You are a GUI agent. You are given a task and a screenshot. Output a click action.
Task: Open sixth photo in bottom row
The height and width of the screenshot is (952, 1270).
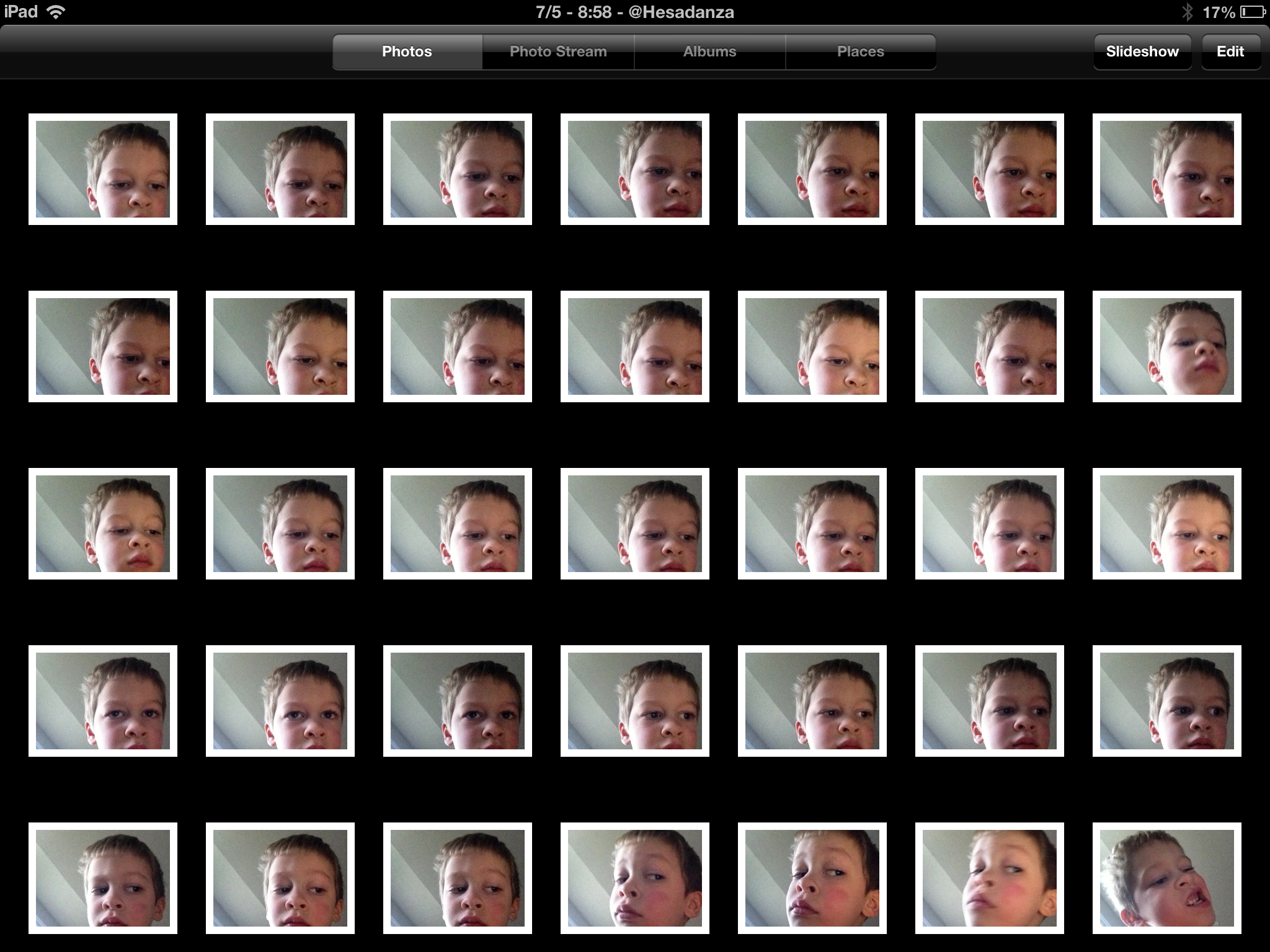pos(989,878)
